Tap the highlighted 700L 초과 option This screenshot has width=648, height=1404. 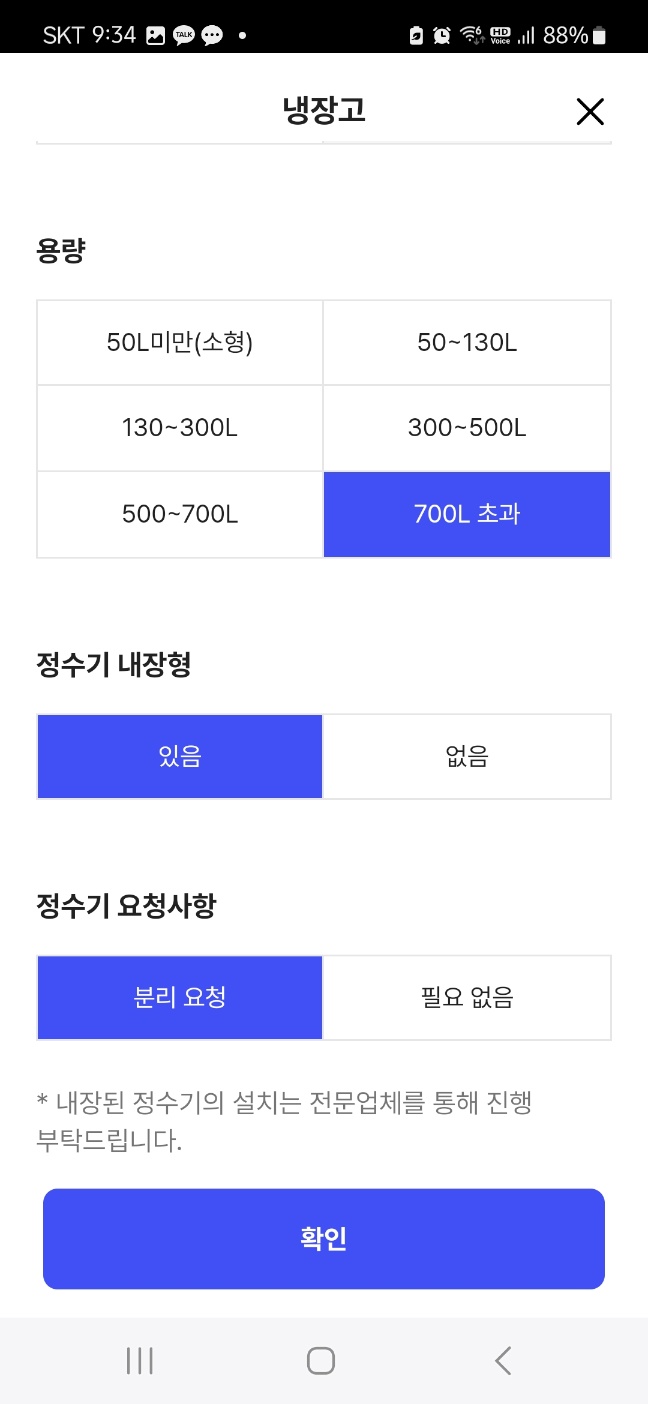click(x=466, y=514)
